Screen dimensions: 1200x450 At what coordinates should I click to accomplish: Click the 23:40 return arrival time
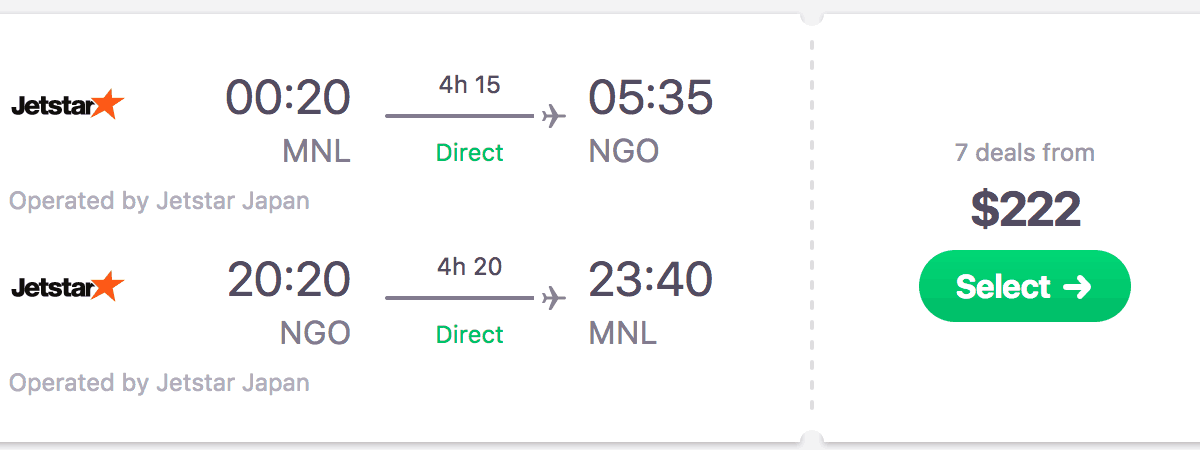[x=650, y=280]
